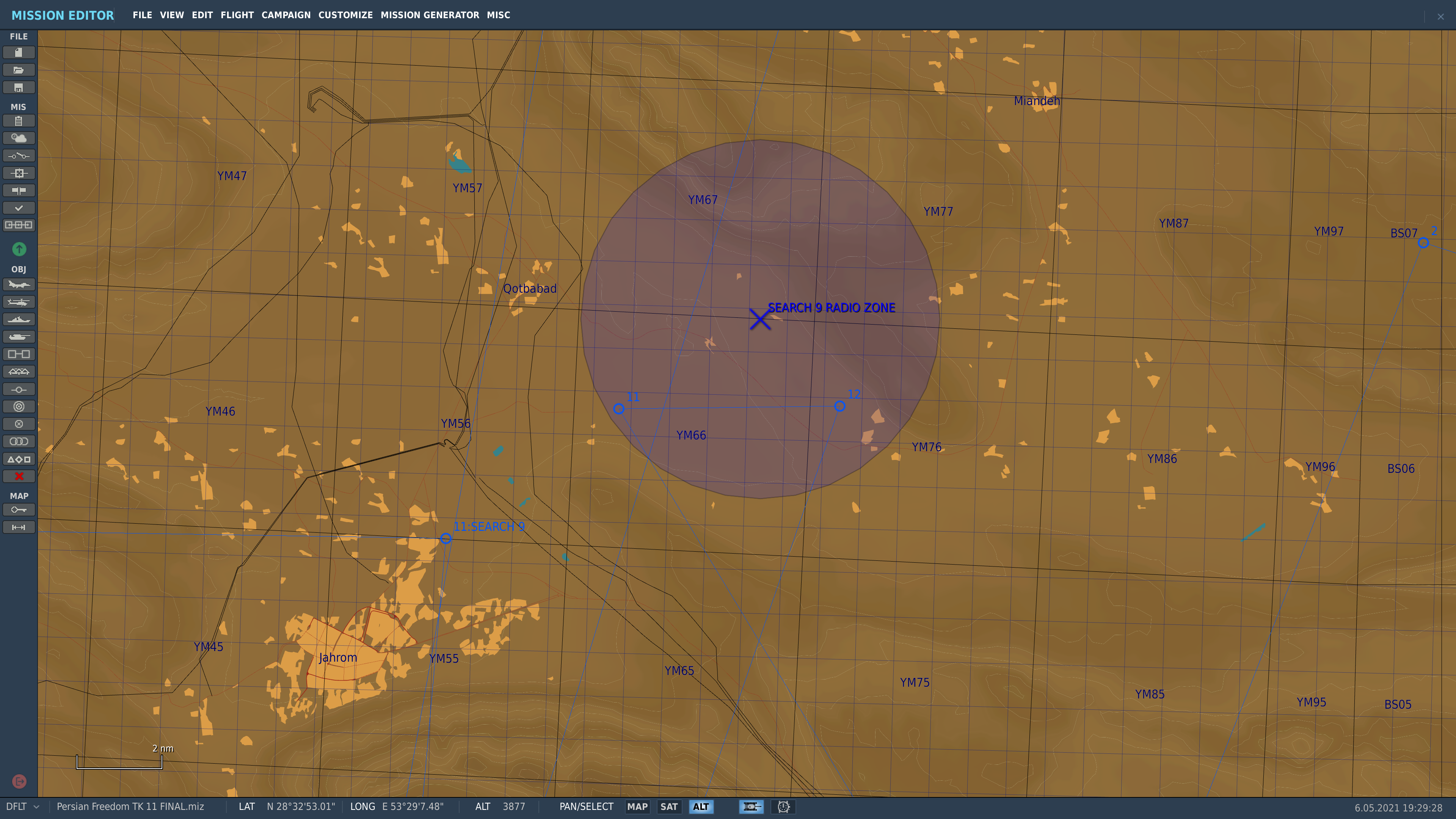Open mission options checkmark icon

click(19, 208)
